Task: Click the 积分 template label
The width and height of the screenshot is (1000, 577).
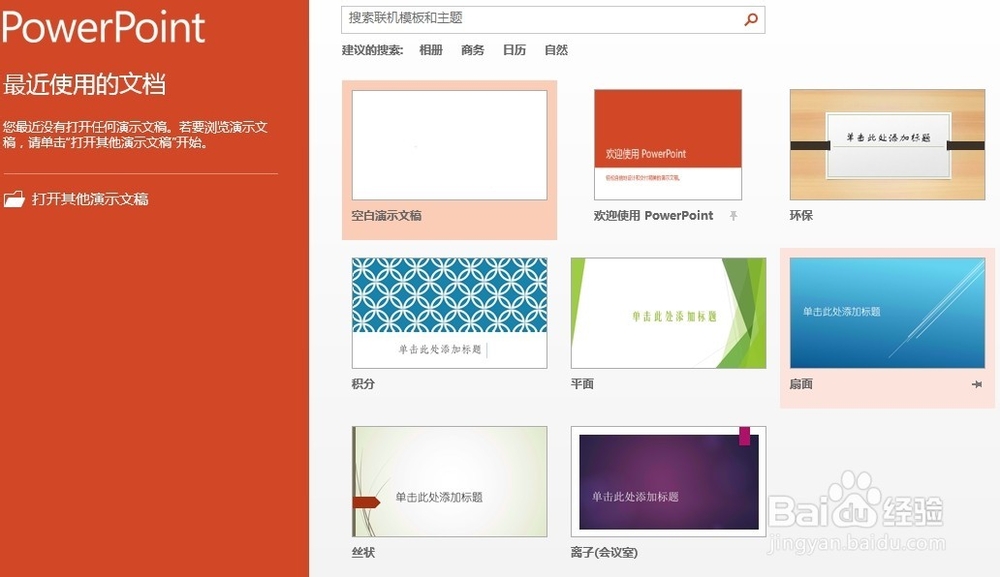Action: [363, 384]
